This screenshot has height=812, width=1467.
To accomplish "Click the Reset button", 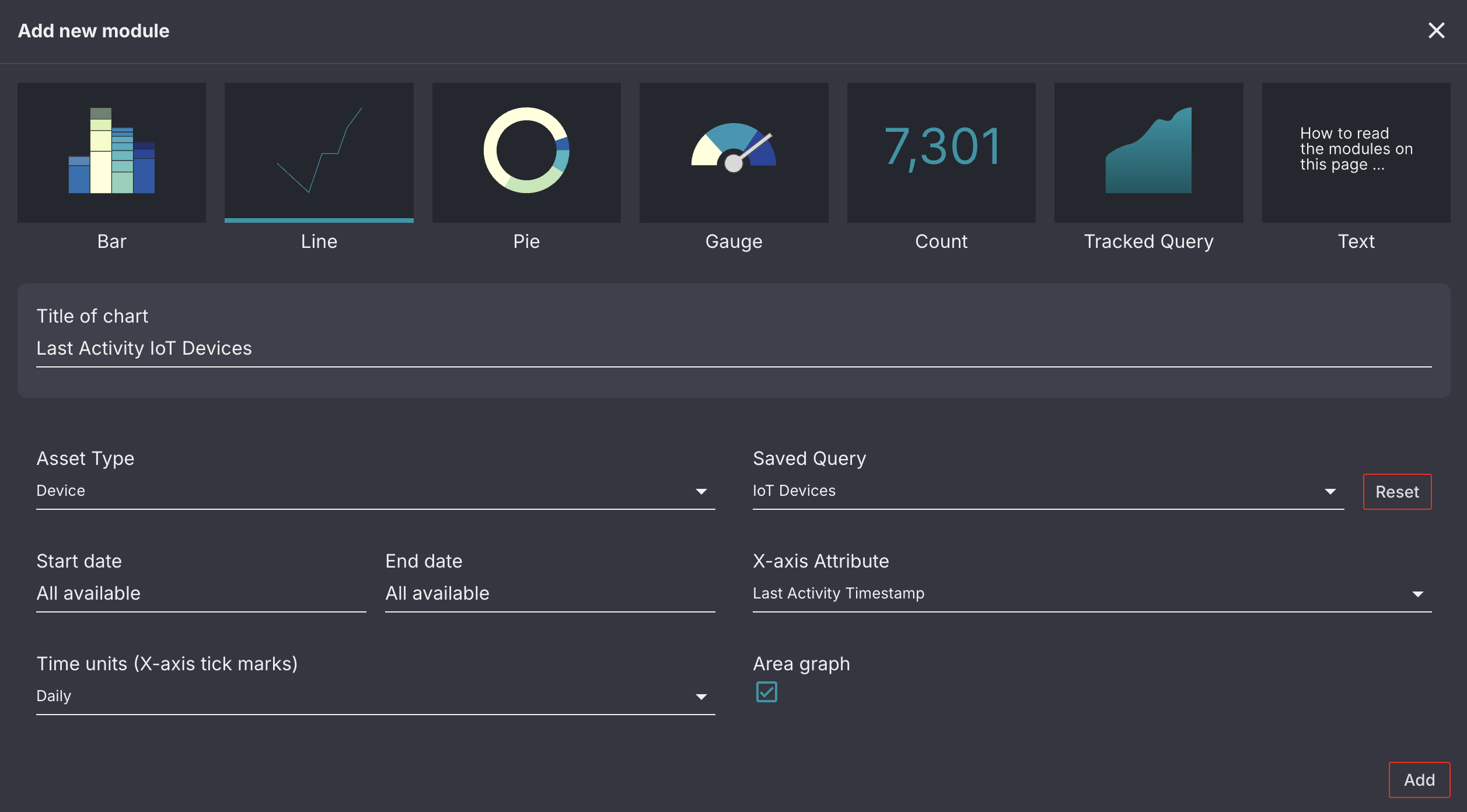I will tap(1396, 492).
